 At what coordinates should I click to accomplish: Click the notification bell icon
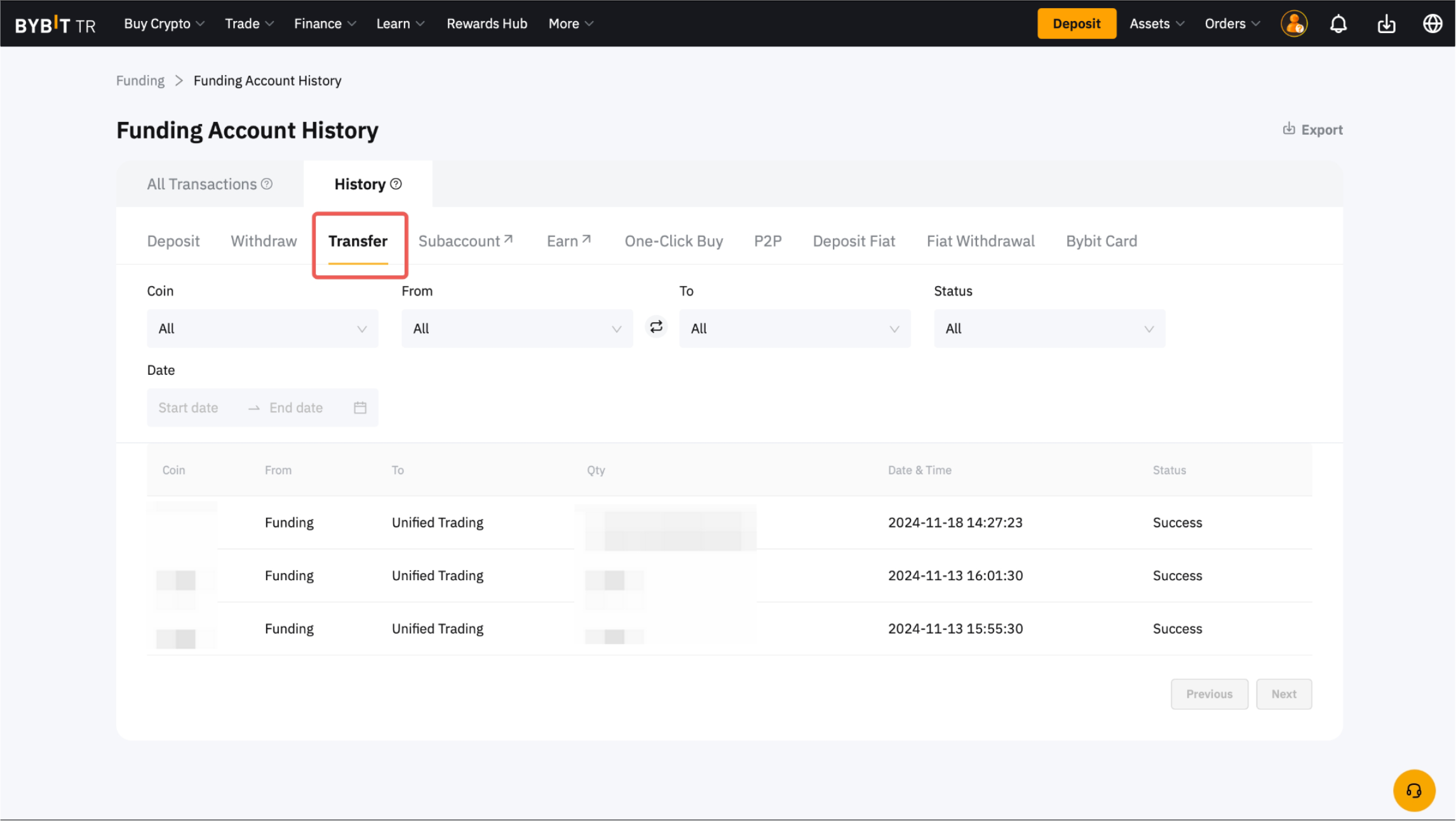tap(1338, 24)
